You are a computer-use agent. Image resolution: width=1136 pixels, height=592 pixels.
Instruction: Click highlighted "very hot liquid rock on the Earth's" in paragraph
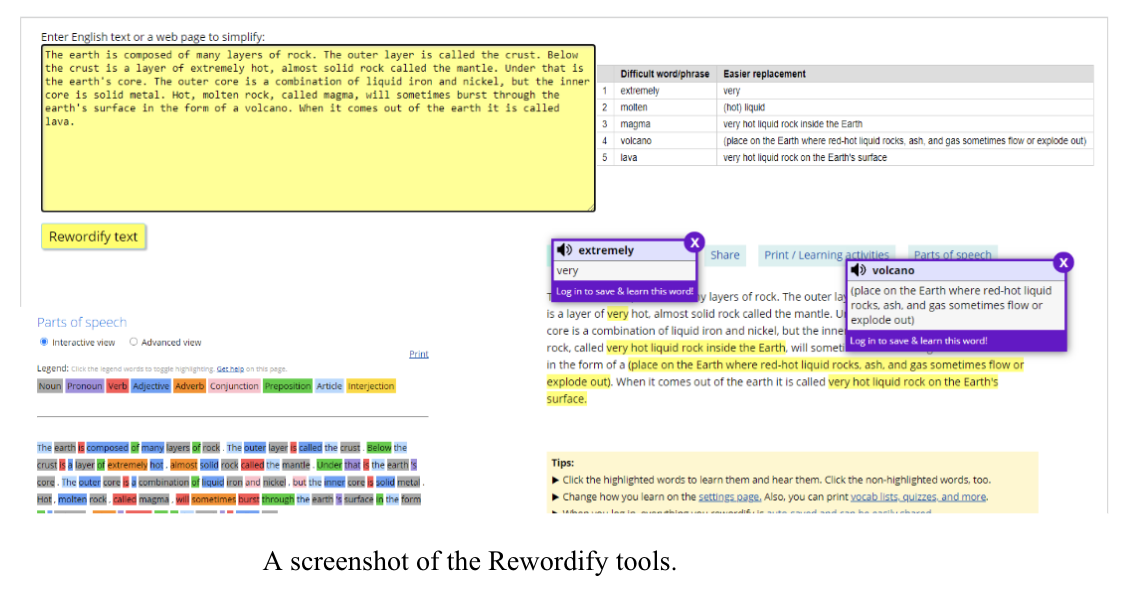(913, 382)
